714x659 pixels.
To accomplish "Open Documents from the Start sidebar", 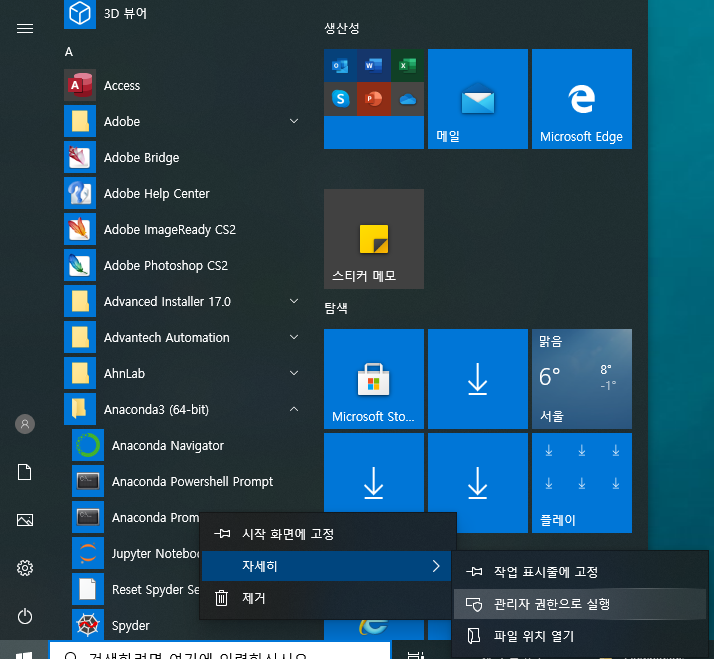I will (x=25, y=472).
